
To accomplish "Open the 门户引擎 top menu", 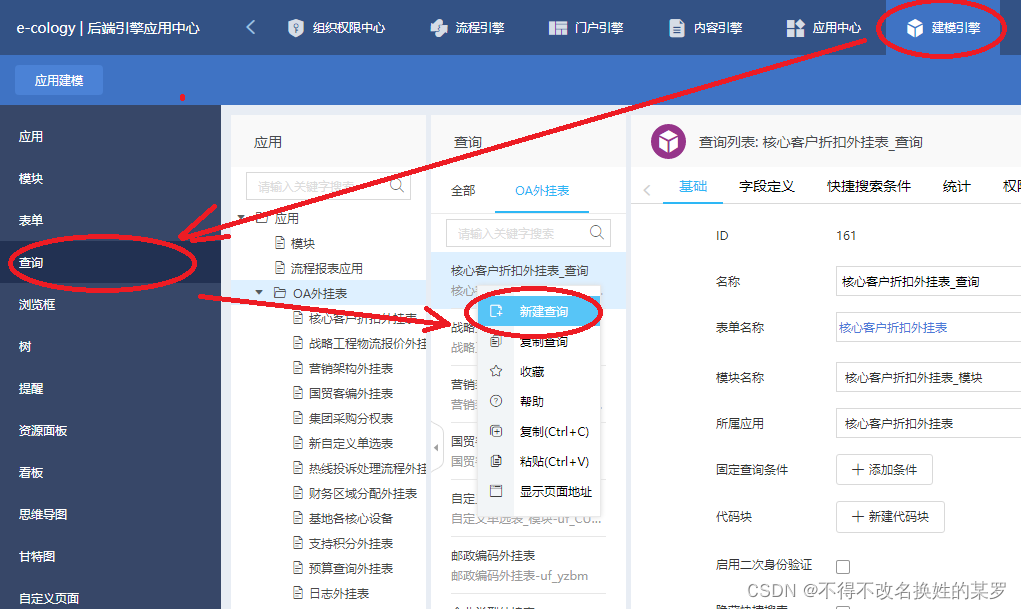I will click(x=586, y=28).
